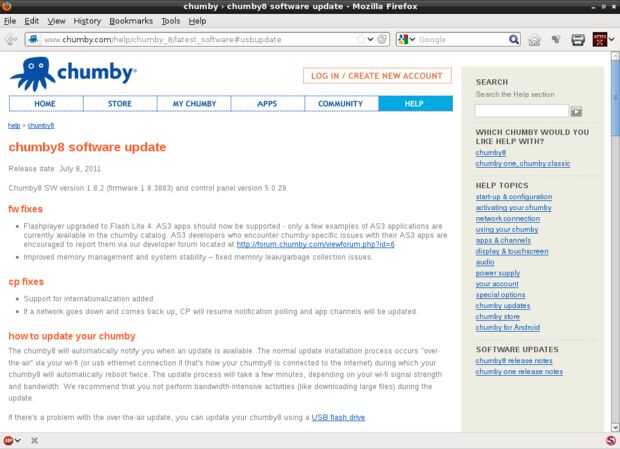This screenshot has width=620, height=449.
Task: Open 'apps & channels' help topic
Action: coord(503,240)
